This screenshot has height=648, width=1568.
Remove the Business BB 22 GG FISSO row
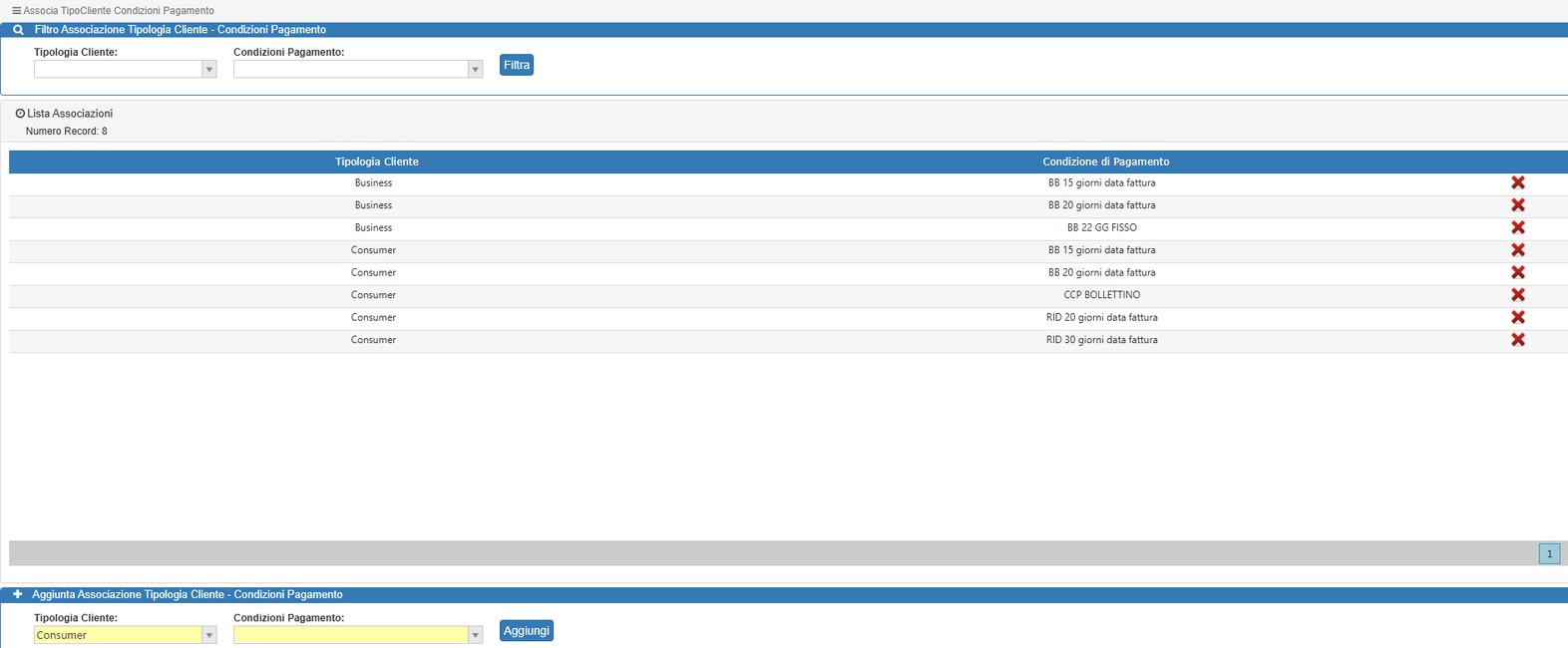1517,227
